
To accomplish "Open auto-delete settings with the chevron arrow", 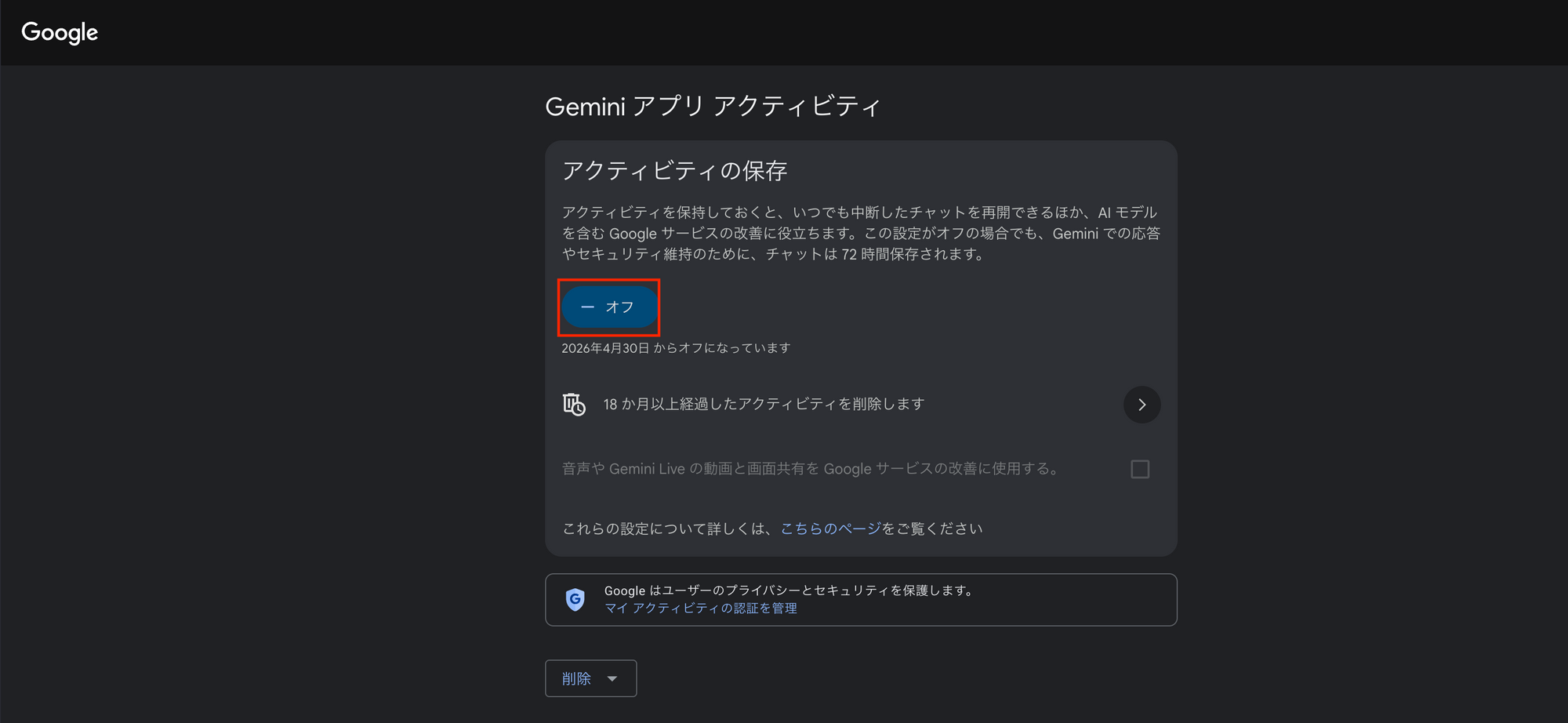I will pos(1142,405).
